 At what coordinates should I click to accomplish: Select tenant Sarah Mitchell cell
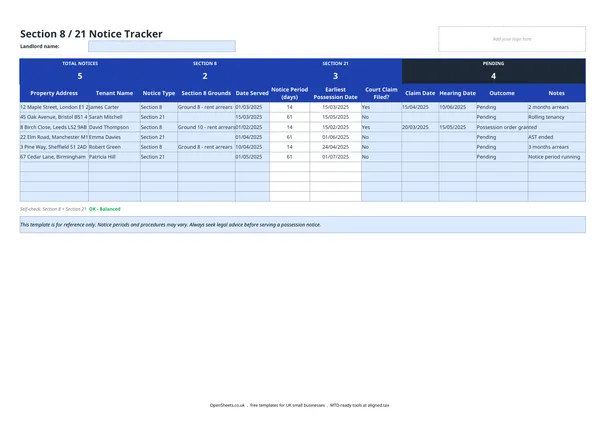114,117
